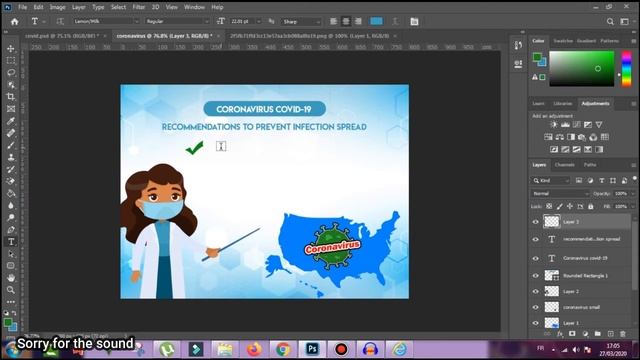
Task: Select the Rectangular Marquee tool
Action: tap(11, 60)
